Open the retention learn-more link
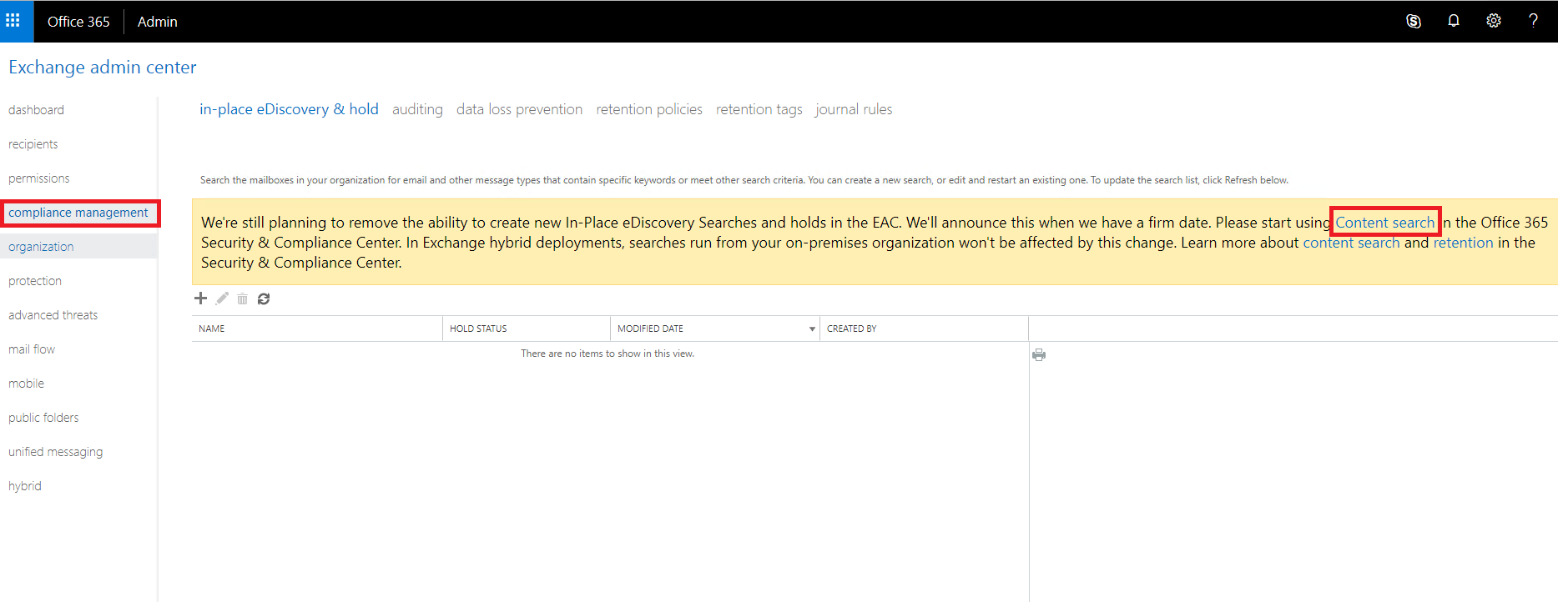Screen dimensions: 1568x602 (x=1463, y=243)
